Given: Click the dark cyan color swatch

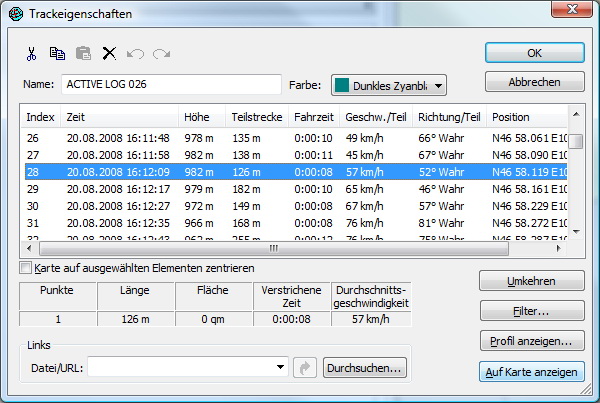Looking at the screenshot, I should point(341,85).
